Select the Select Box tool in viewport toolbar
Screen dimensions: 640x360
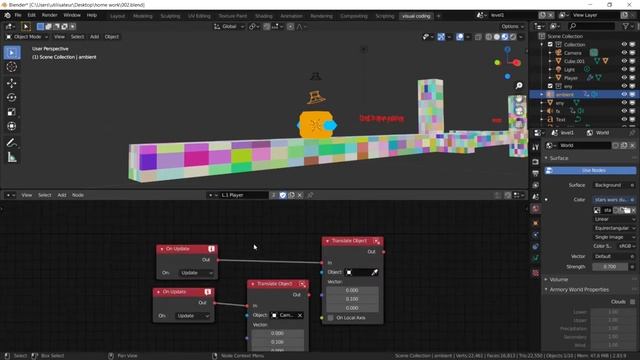click(12, 53)
